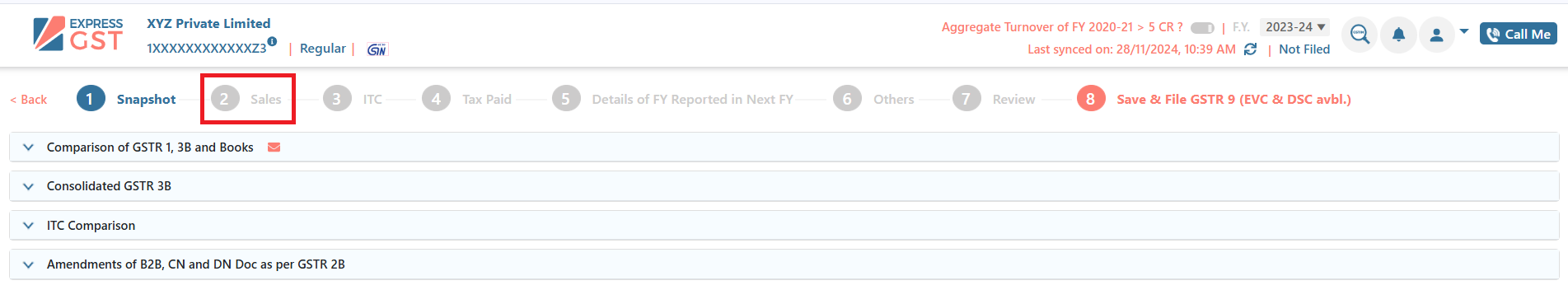Open the financial year 2023-24 dropdown
Viewport: 1568px width, 304px height.
(1294, 27)
